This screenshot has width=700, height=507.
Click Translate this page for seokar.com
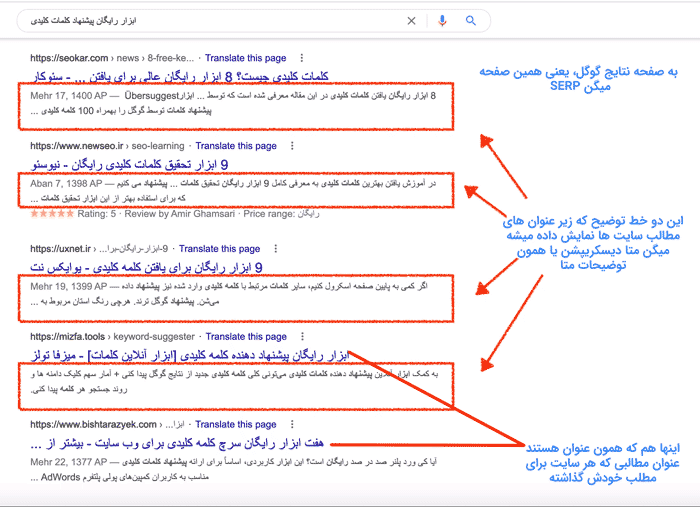click(246, 59)
